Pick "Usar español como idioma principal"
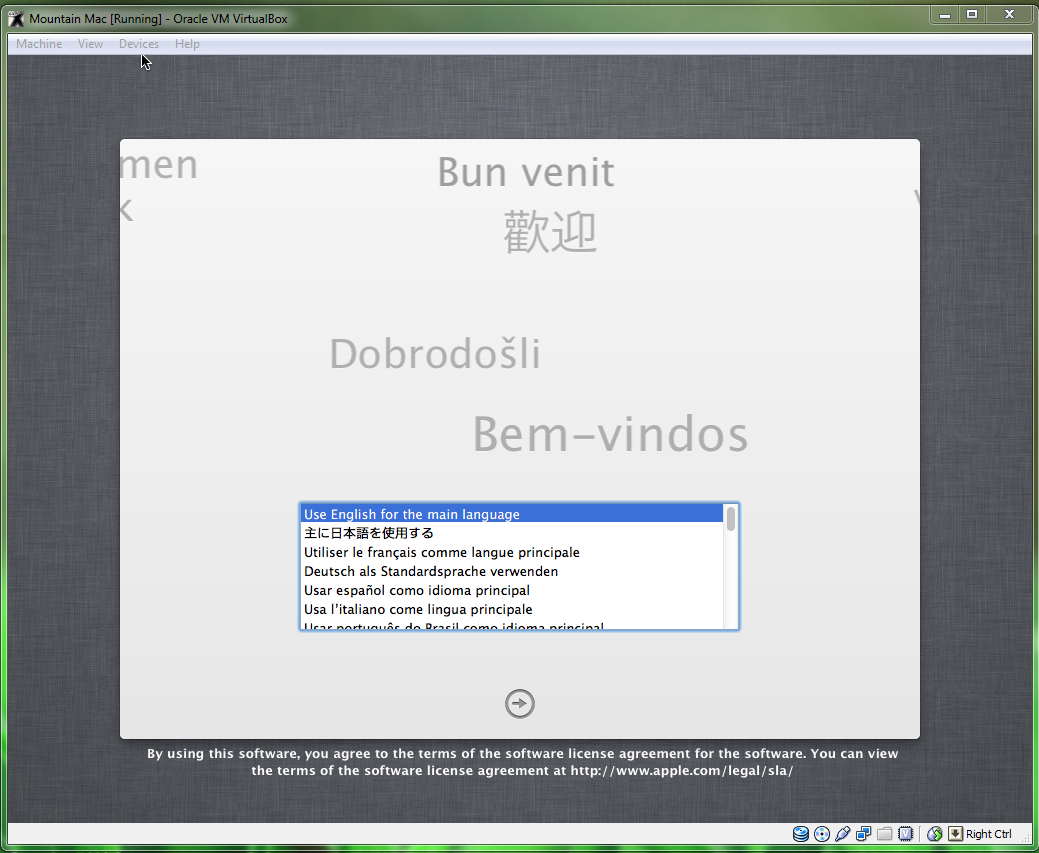The width and height of the screenshot is (1039, 853). (416, 590)
